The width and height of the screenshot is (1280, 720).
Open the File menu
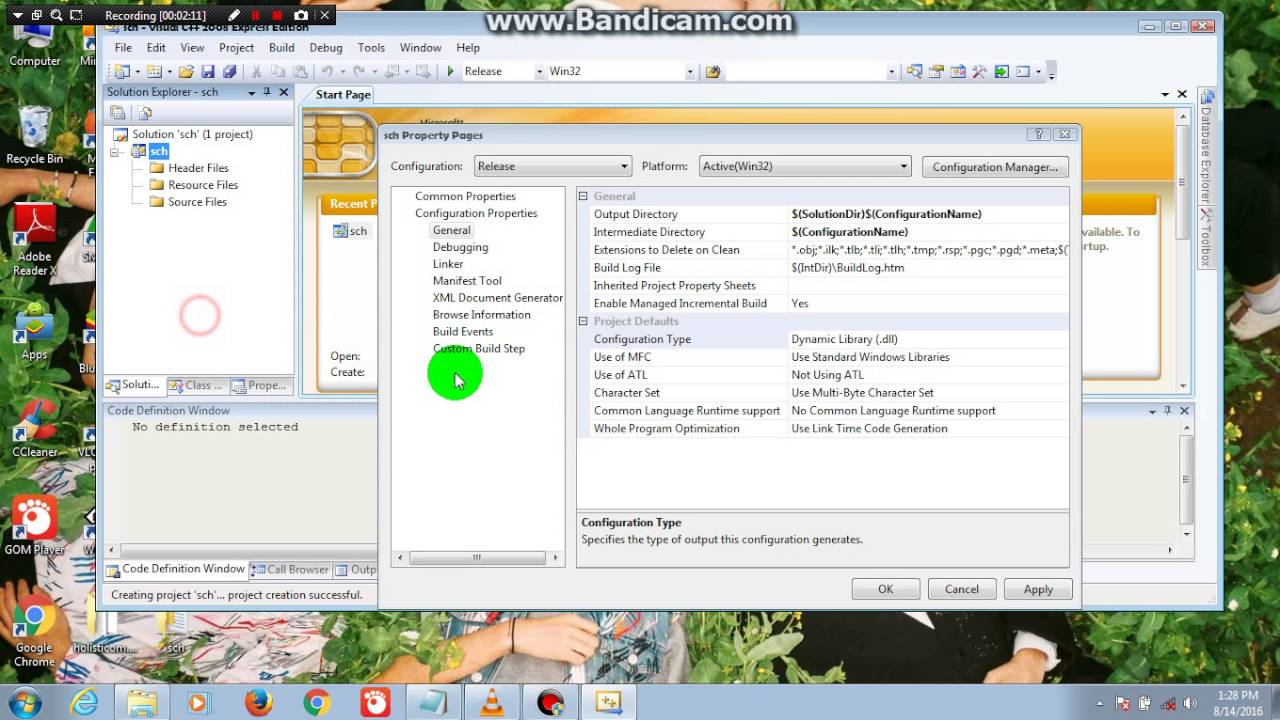click(123, 47)
